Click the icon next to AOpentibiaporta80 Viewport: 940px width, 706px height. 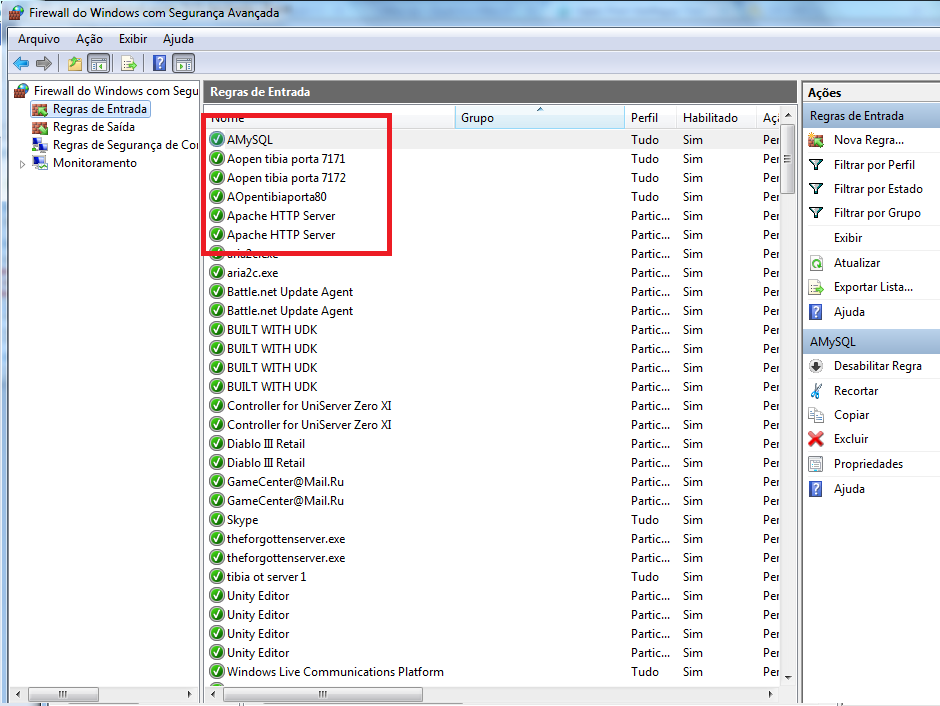(217, 197)
